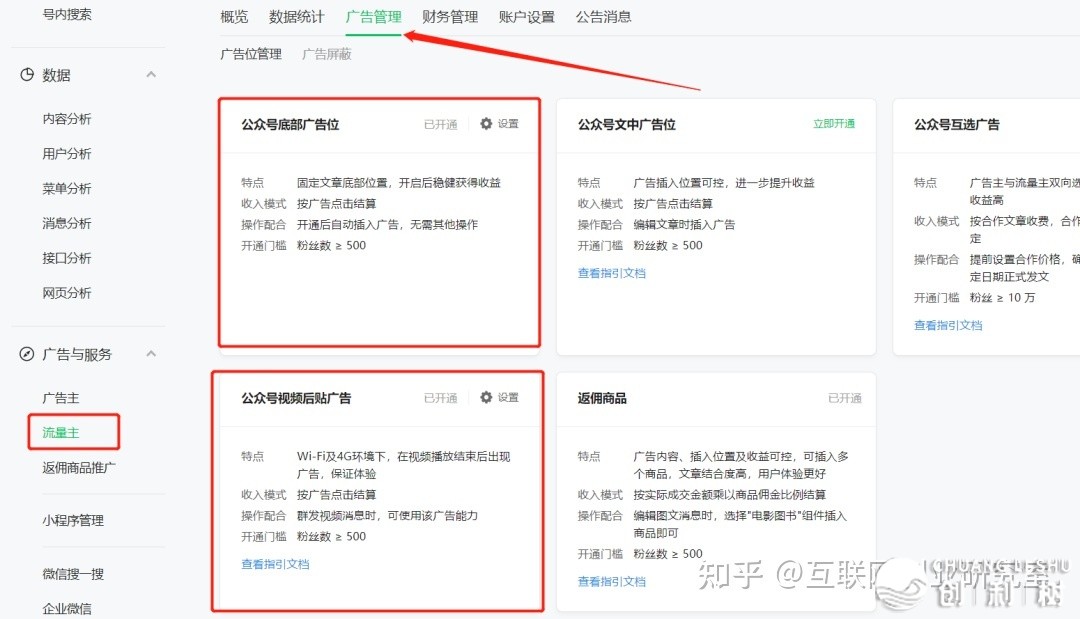
Task: Select the 广告位管理 sub-tab
Action: click(251, 54)
